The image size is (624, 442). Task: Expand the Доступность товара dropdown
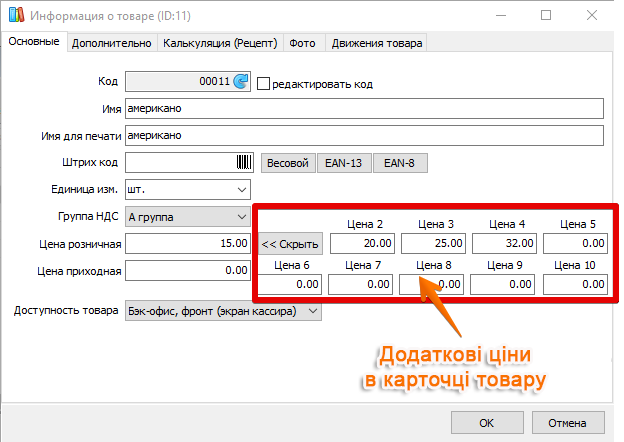tap(313, 311)
